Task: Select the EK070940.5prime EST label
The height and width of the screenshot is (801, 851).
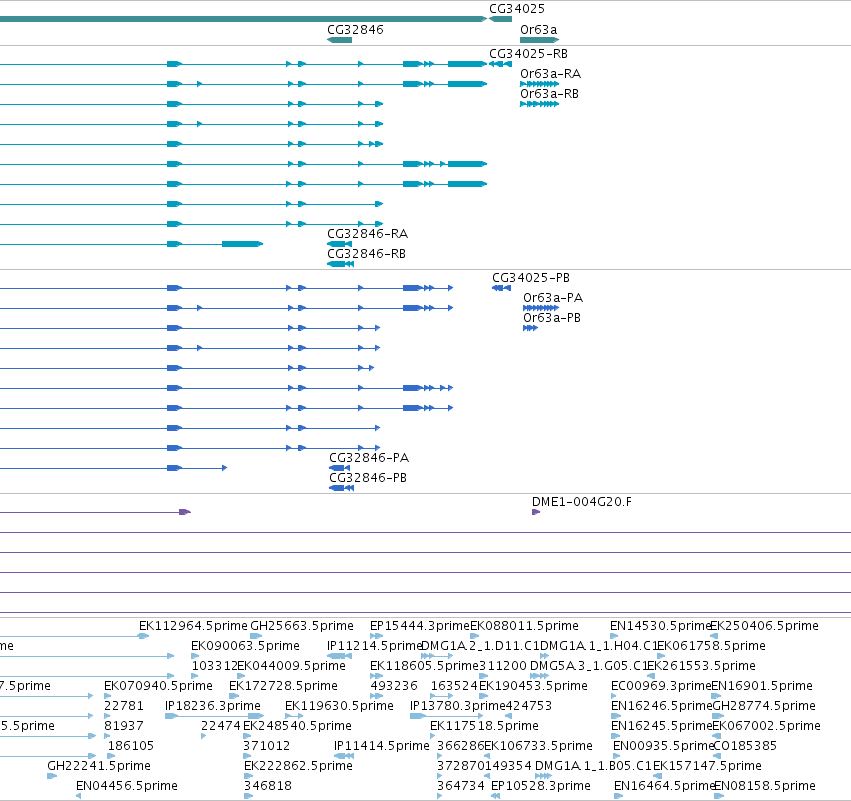Action: 158,686
